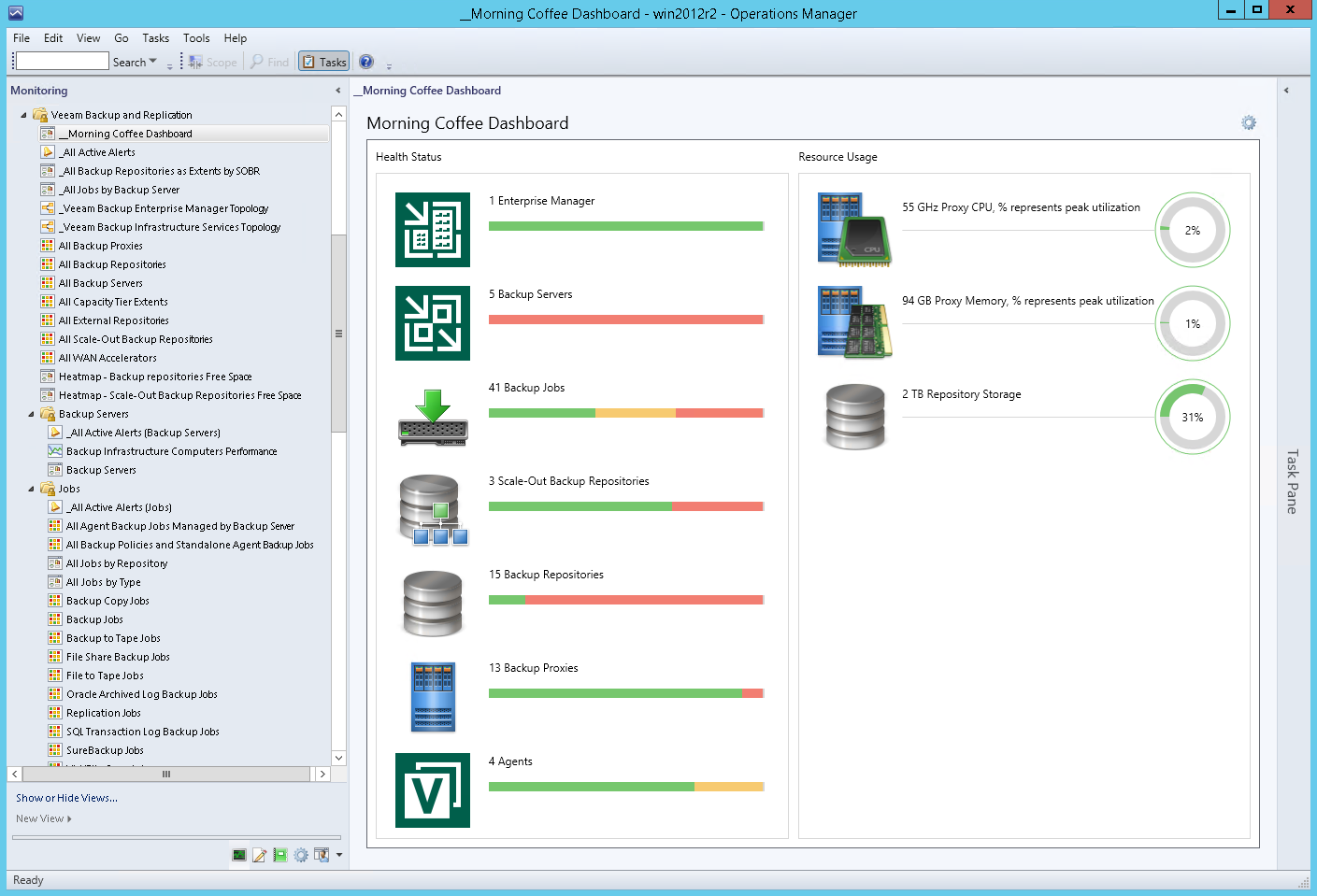Collapse the Jobs folder node
Image resolution: width=1317 pixels, height=896 pixels.
pos(32,489)
